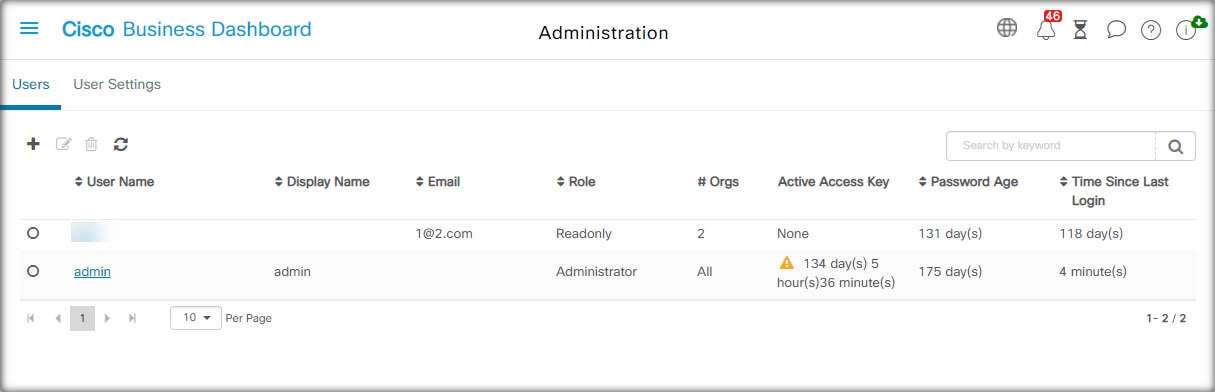
Task: Open the help question mark icon
Action: tap(1151, 30)
